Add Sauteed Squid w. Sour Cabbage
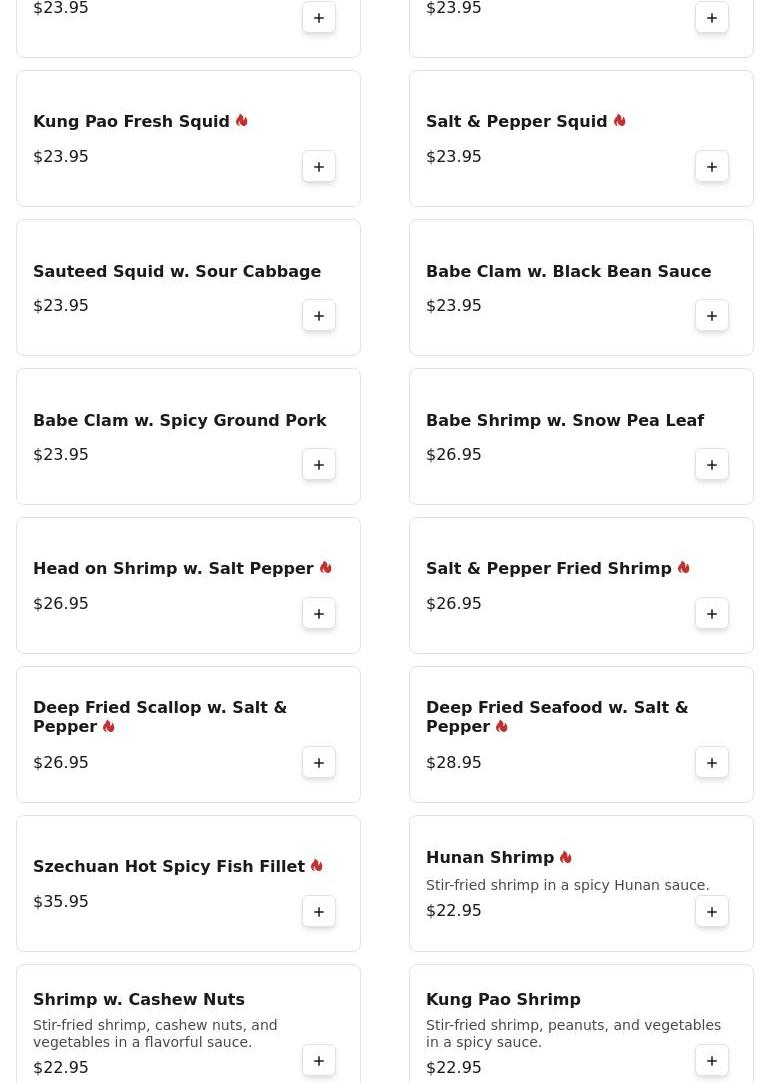The image size is (770, 1083). [x=319, y=316]
